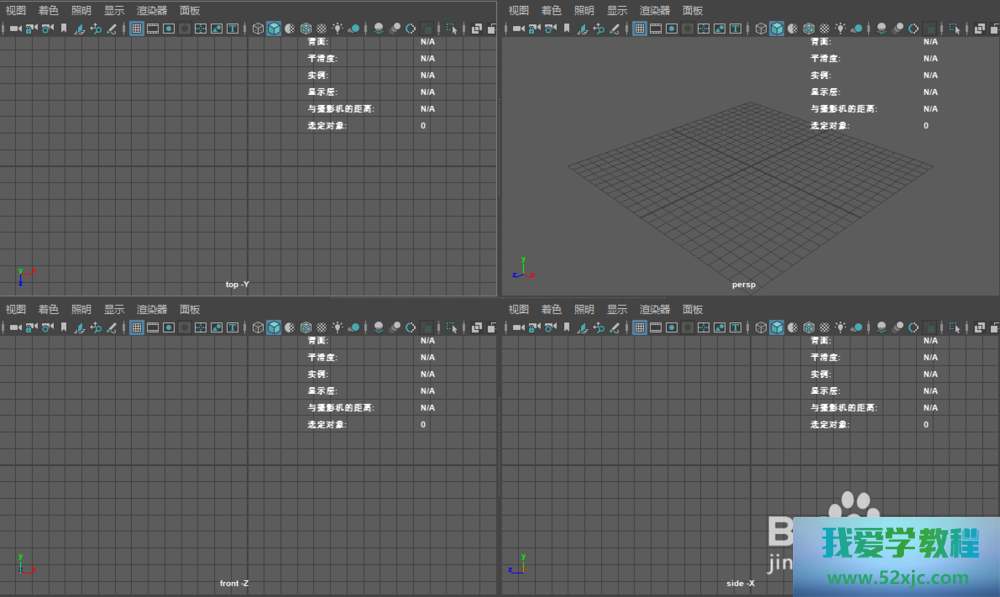Click Select Camera icon in top view panel
Image resolution: width=1000 pixels, height=597 pixels.
pos(15,28)
